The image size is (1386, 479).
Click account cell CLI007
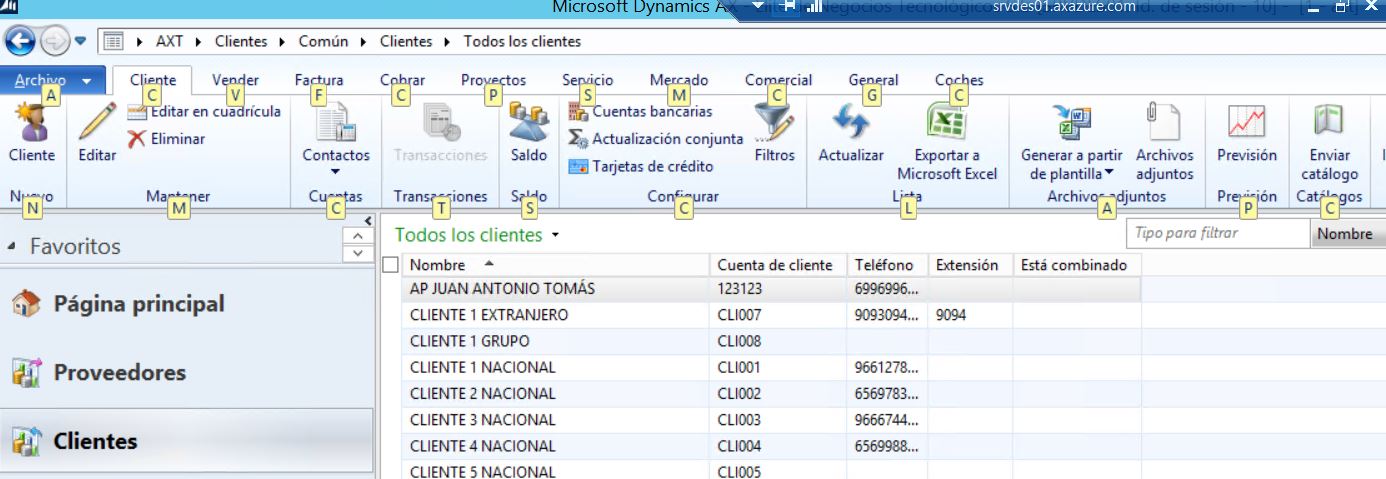click(779, 315)
